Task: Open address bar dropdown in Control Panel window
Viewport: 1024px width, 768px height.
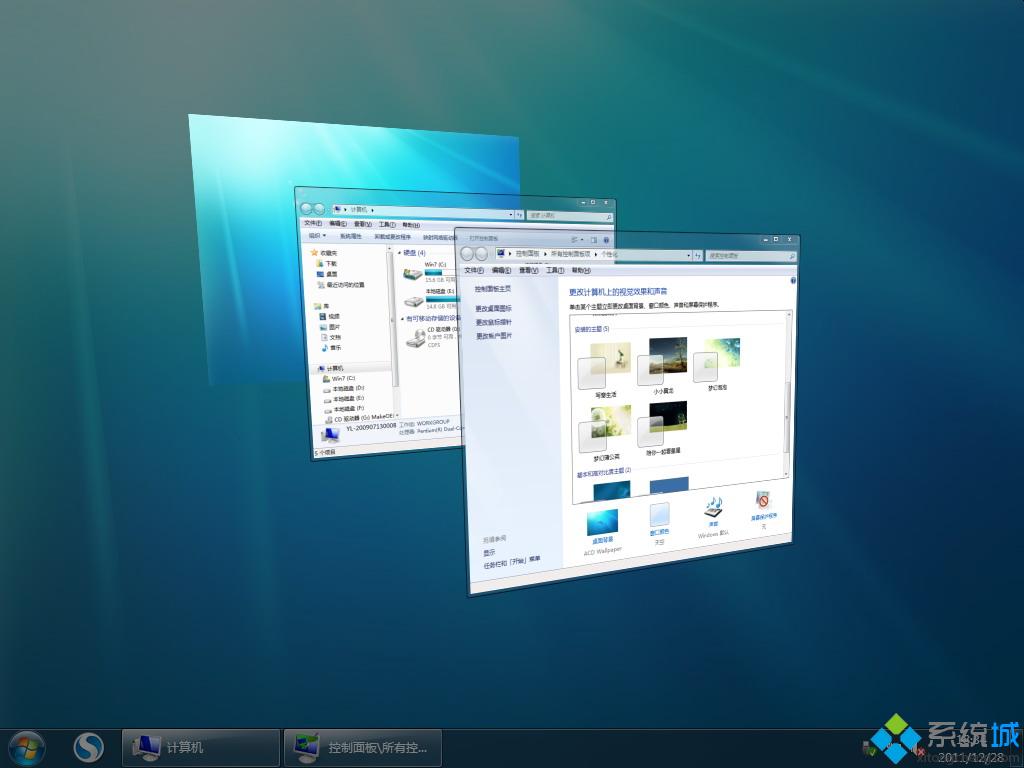Action: pos(688,255)
